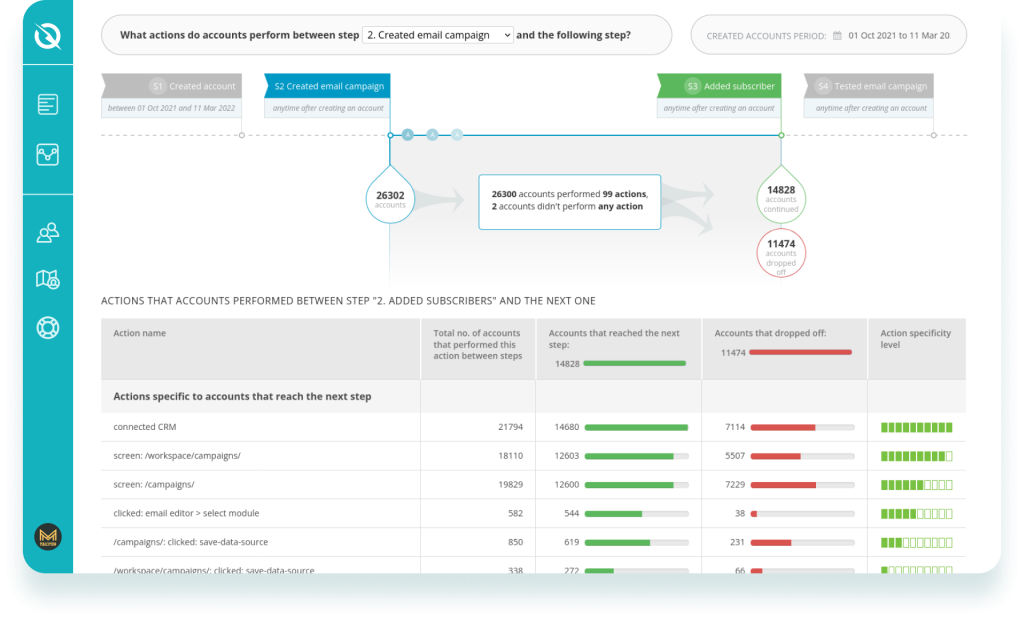Image resolution: width=1024 pixels, height=619 pixels.
Task: Select the S3 Added subscriber step
Action: coord(719,86)
